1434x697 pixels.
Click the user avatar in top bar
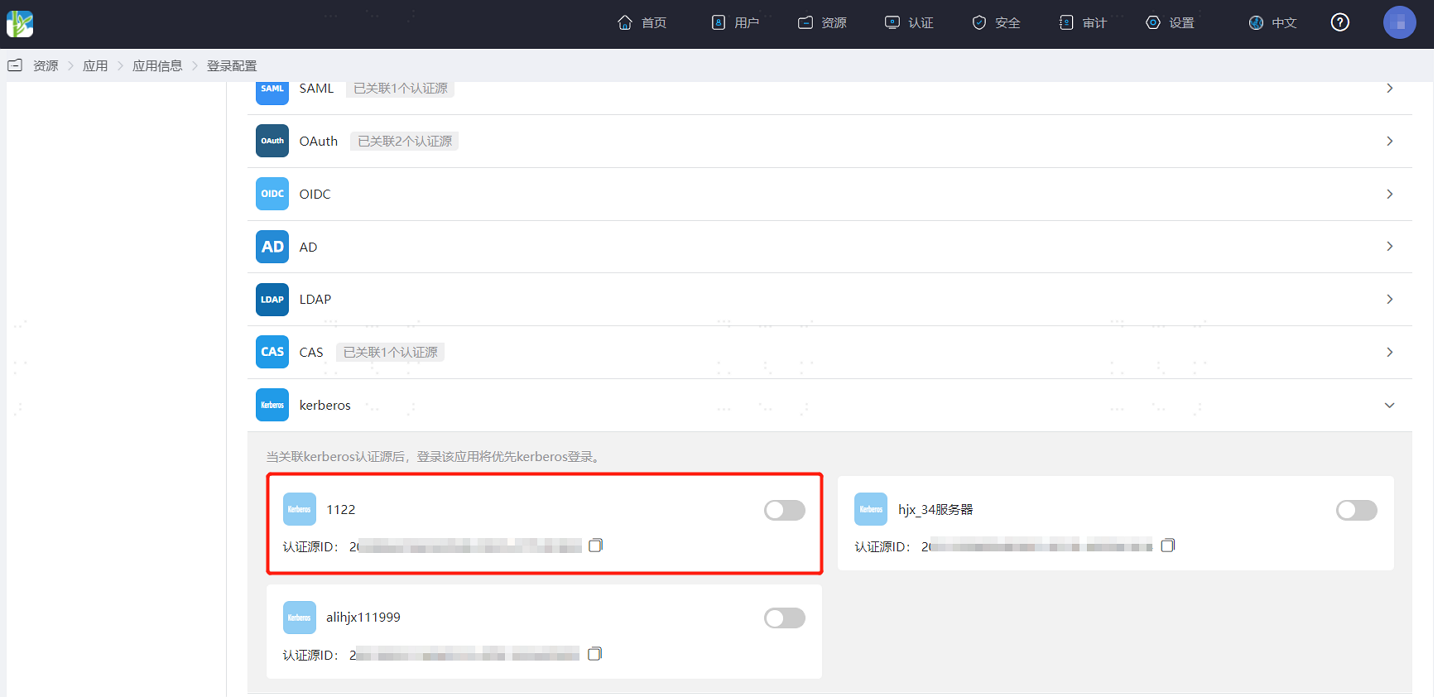point(1399,22)
